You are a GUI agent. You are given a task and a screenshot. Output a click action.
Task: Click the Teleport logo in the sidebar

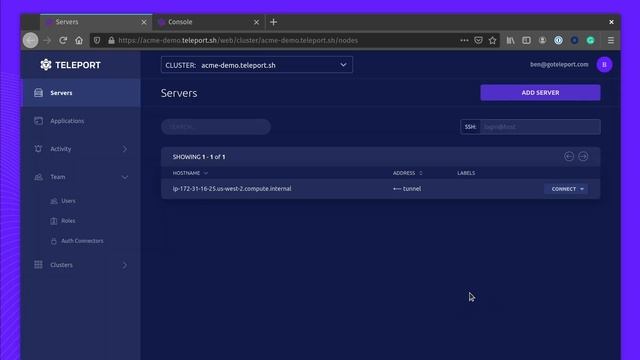(70, 65)
